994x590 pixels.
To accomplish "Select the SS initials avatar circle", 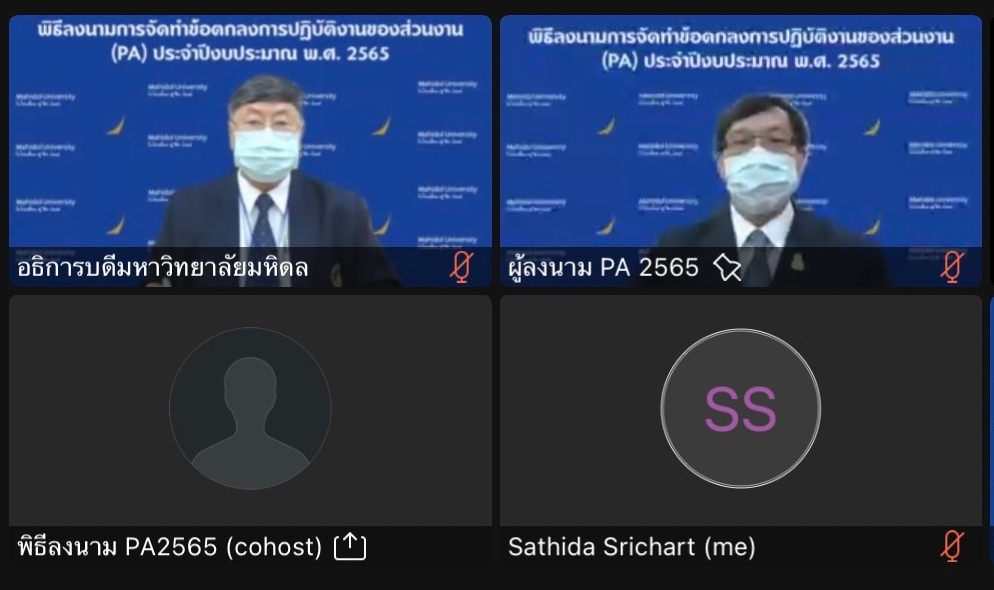I will tap(740, 409).
